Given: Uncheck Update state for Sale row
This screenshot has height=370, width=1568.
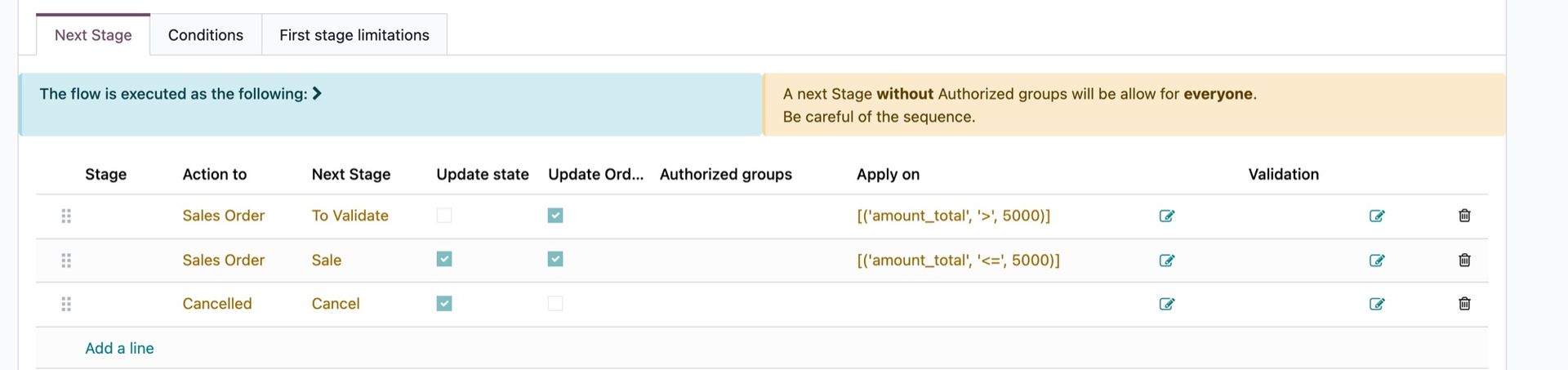Looking at the screenshot, I should pos(444,259).
